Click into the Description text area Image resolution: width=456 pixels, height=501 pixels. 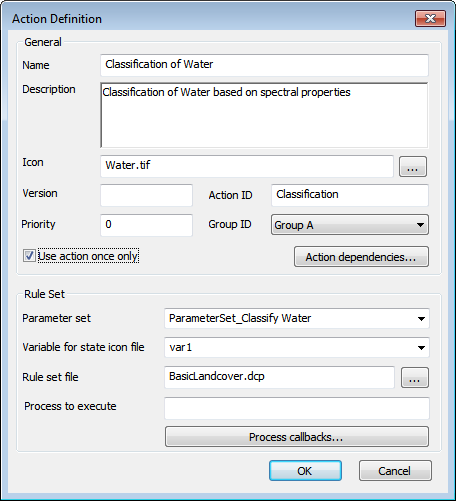(264, 115)
